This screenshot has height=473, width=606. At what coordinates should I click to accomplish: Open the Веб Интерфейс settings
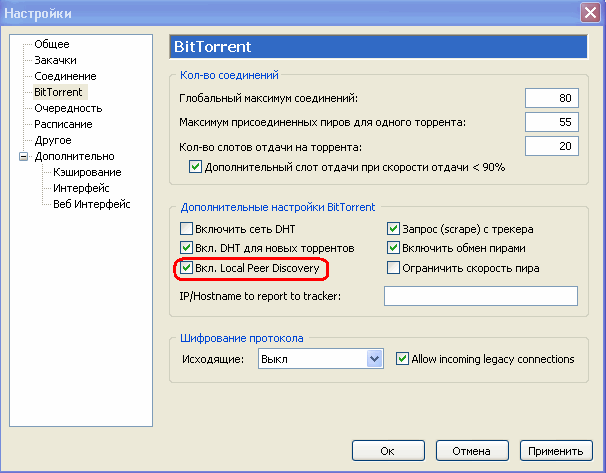92,204
